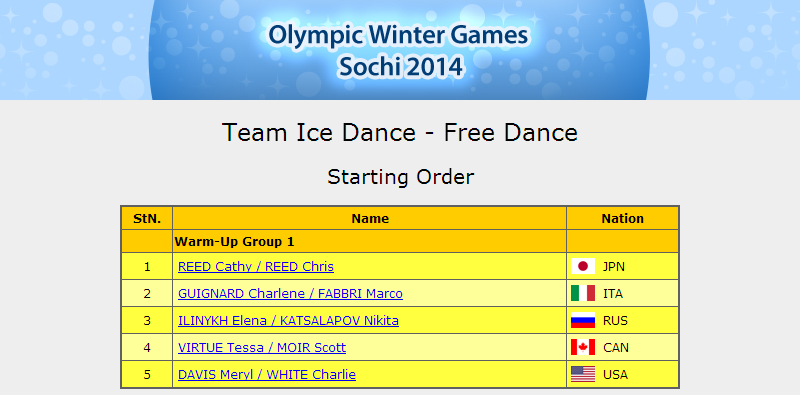This screenshot has width=800, height=395.
Task: Click the Canada flag icon
Action: tap(583, 348)
